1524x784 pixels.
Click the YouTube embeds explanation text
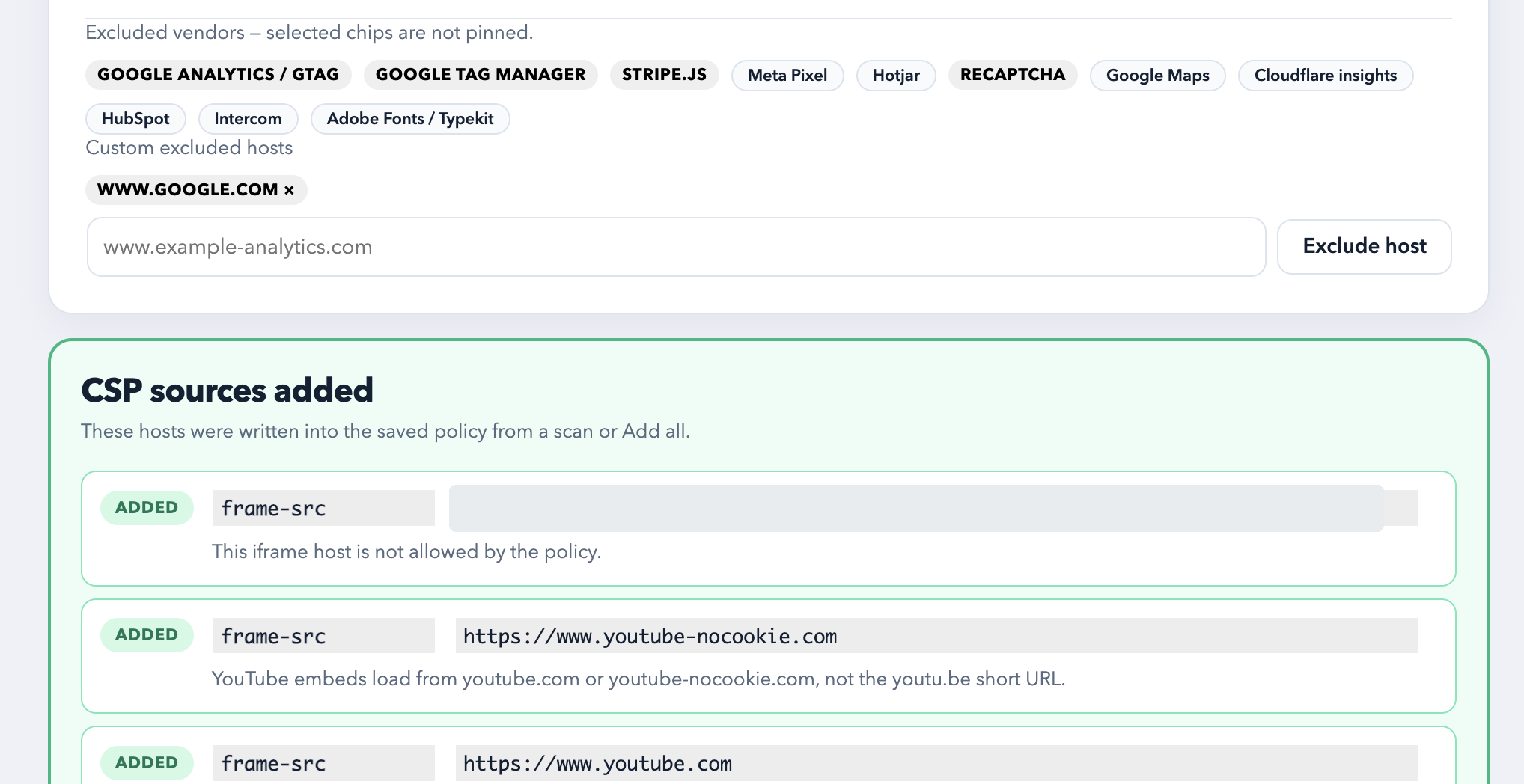(638, 679)
